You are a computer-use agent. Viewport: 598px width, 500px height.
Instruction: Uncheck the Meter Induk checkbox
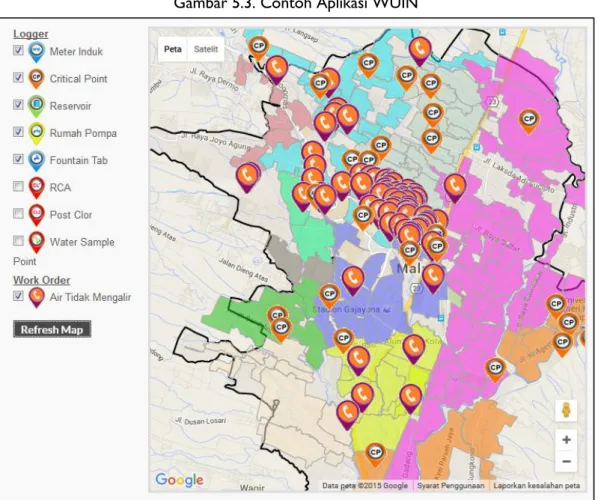point(18,50)
